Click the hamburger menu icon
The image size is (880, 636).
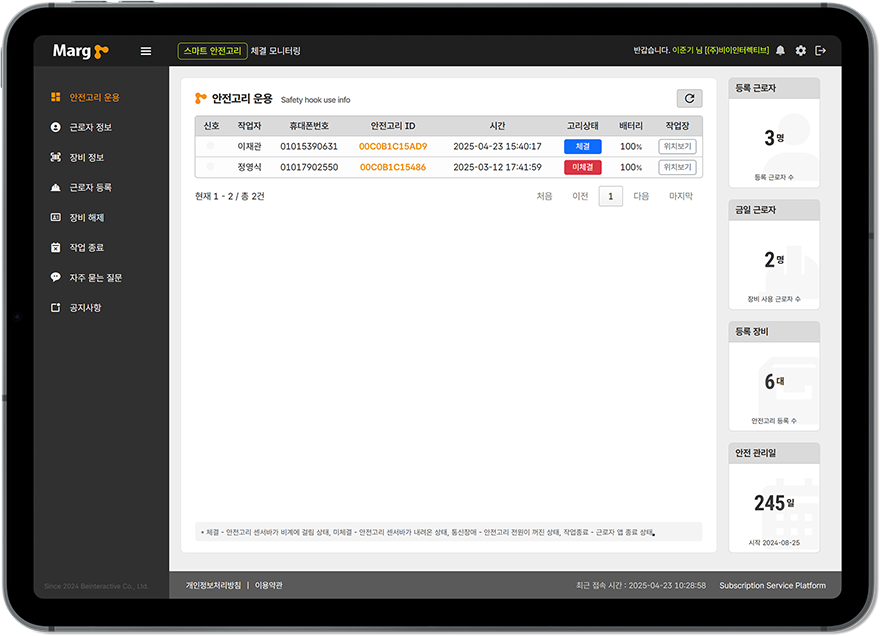pyautogui.click(x=146, y=51)
